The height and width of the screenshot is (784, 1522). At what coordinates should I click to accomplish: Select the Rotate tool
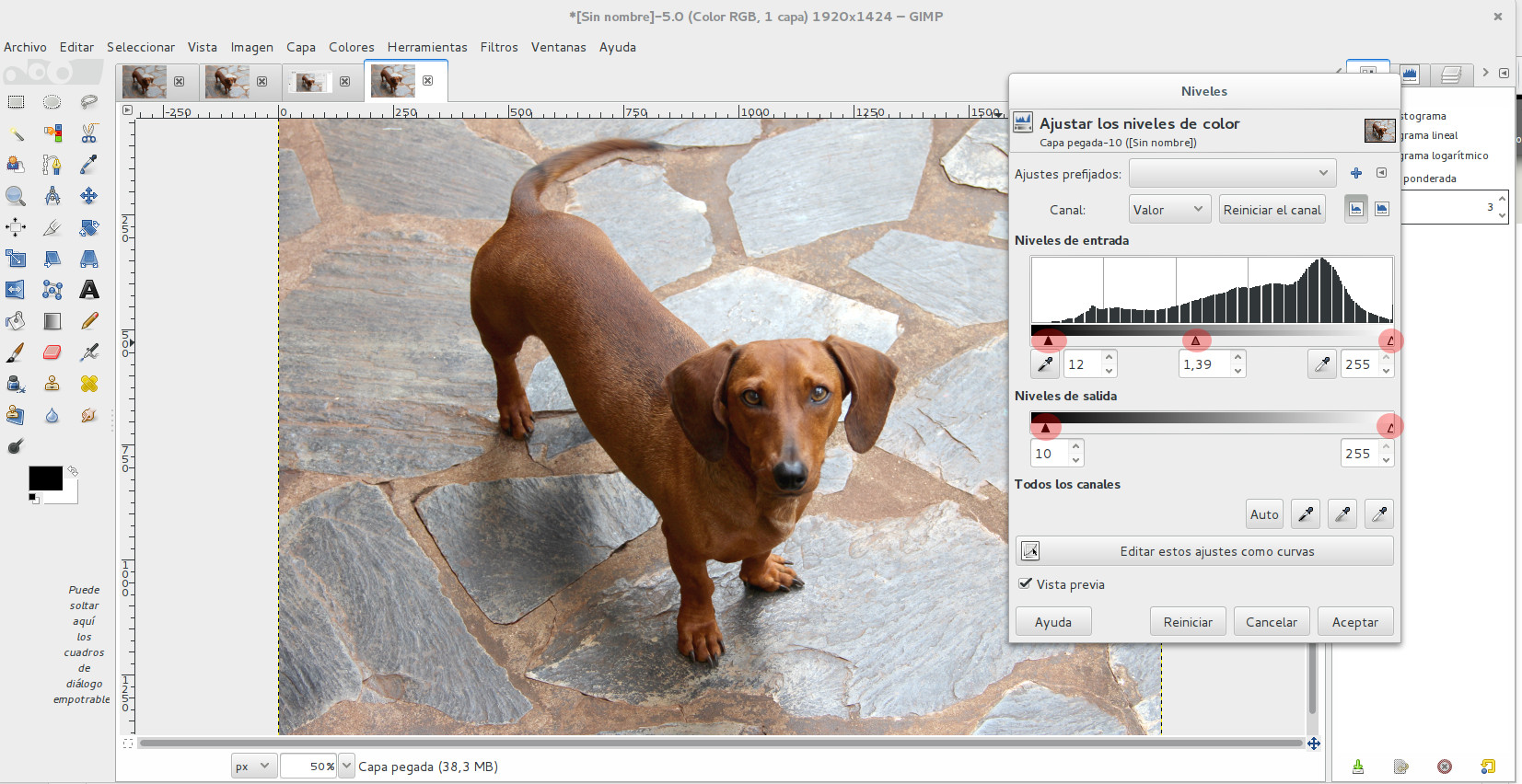(89, 227)
